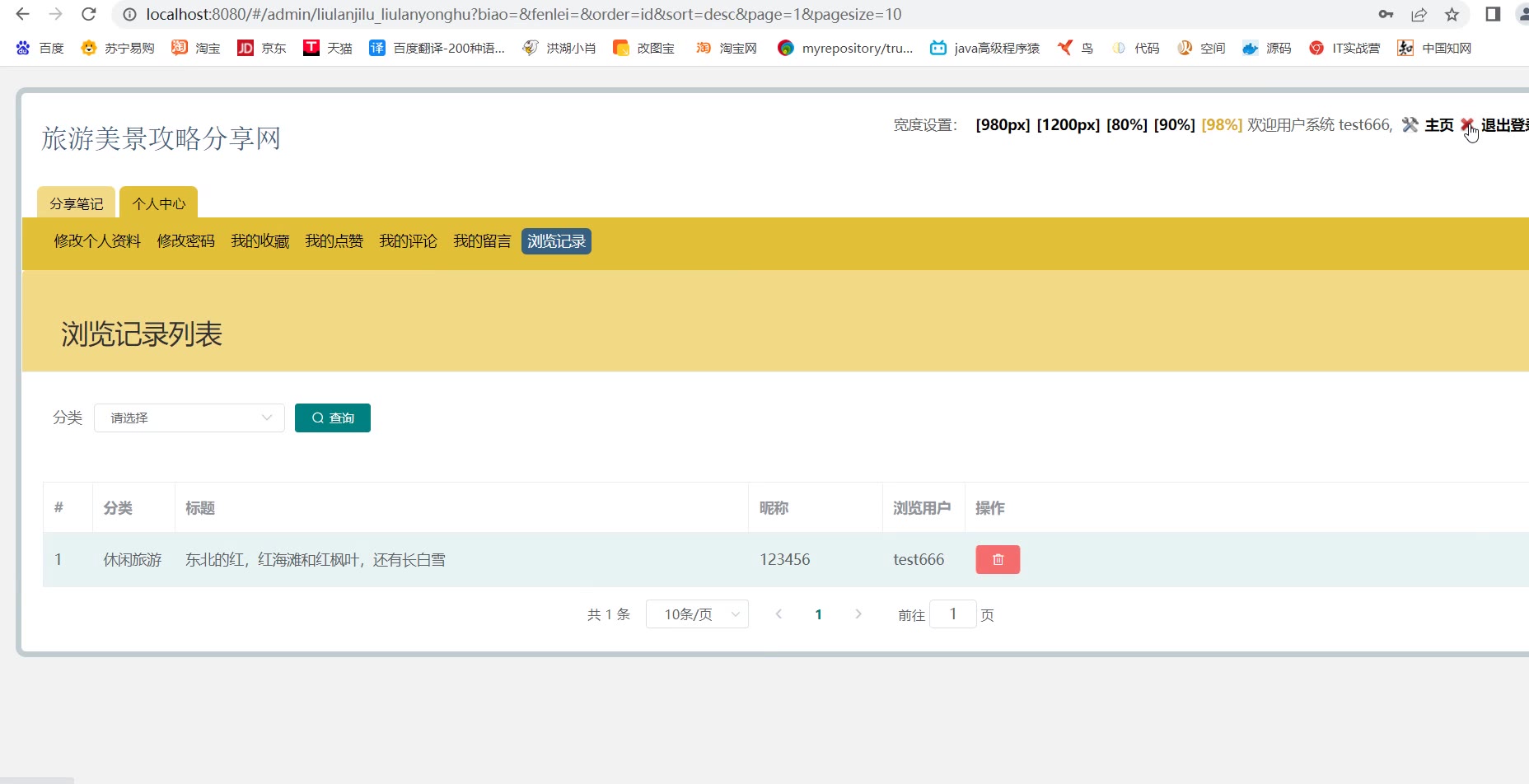Image resolution: width=1529 pixels, height=784 pixels.
Task: Click the 旅游美景攻略分享网 site title
Action: pyautogui.click(x=161, y=138)
